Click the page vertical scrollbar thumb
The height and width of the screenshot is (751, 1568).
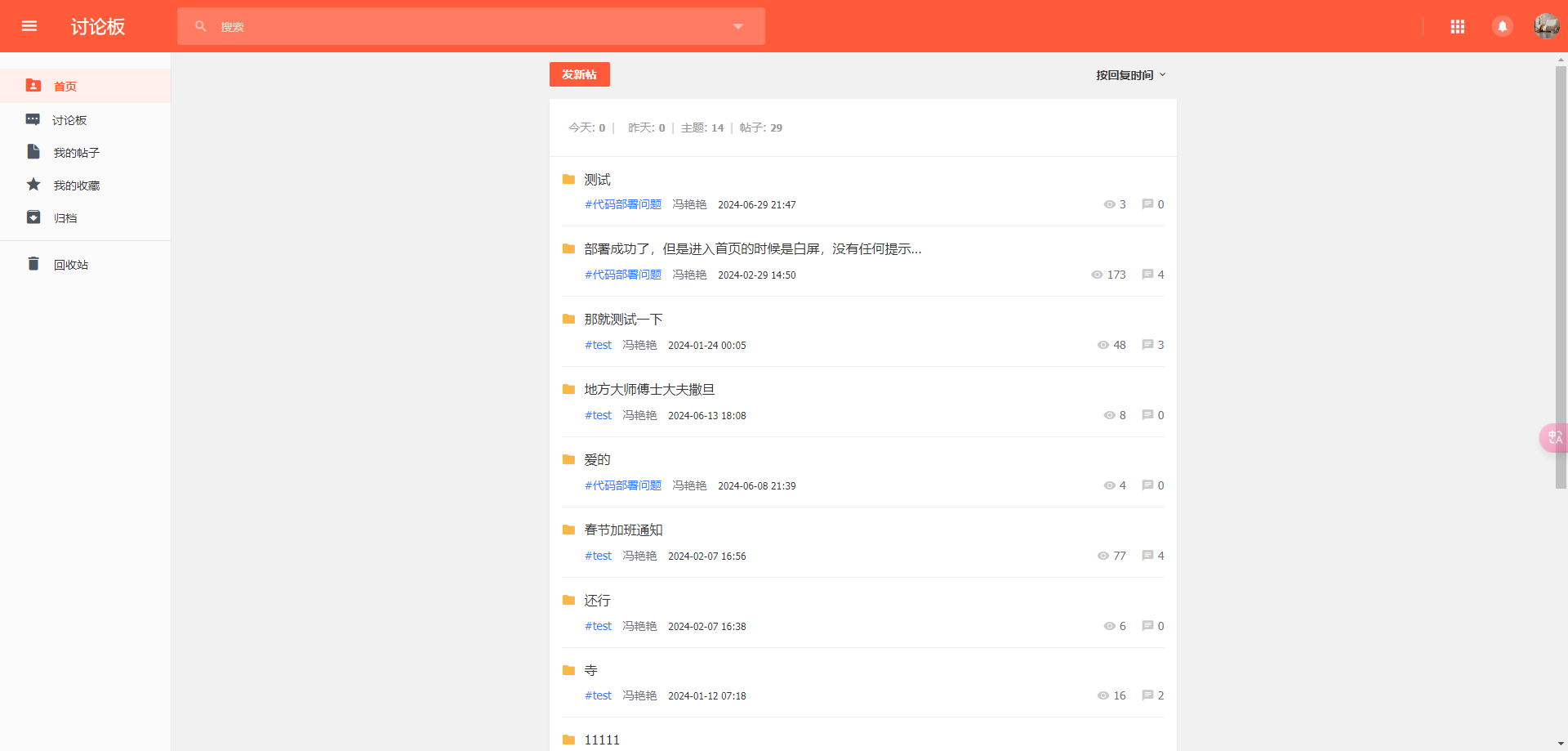coord(1561,278)
